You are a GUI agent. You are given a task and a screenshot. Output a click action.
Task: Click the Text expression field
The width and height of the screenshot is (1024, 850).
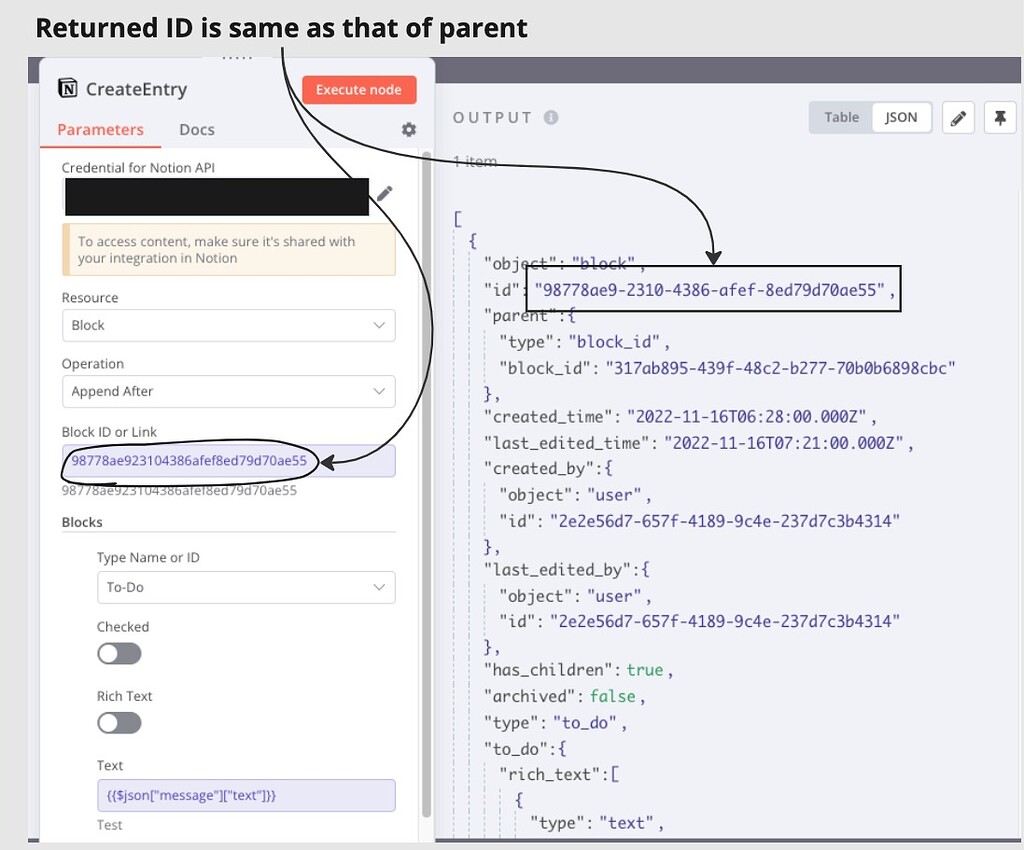tap(246, 794)
